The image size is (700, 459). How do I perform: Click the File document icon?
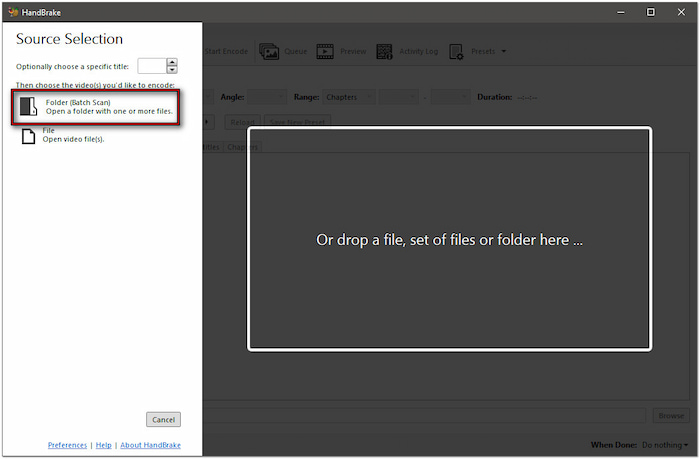28,136
